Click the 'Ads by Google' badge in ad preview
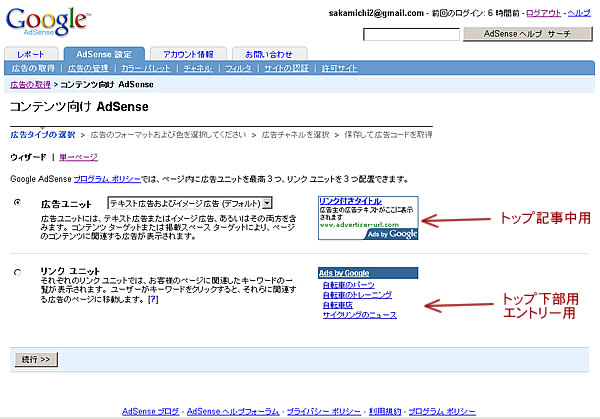The width and height of the screenshot is (600, 419). (390, 235)
